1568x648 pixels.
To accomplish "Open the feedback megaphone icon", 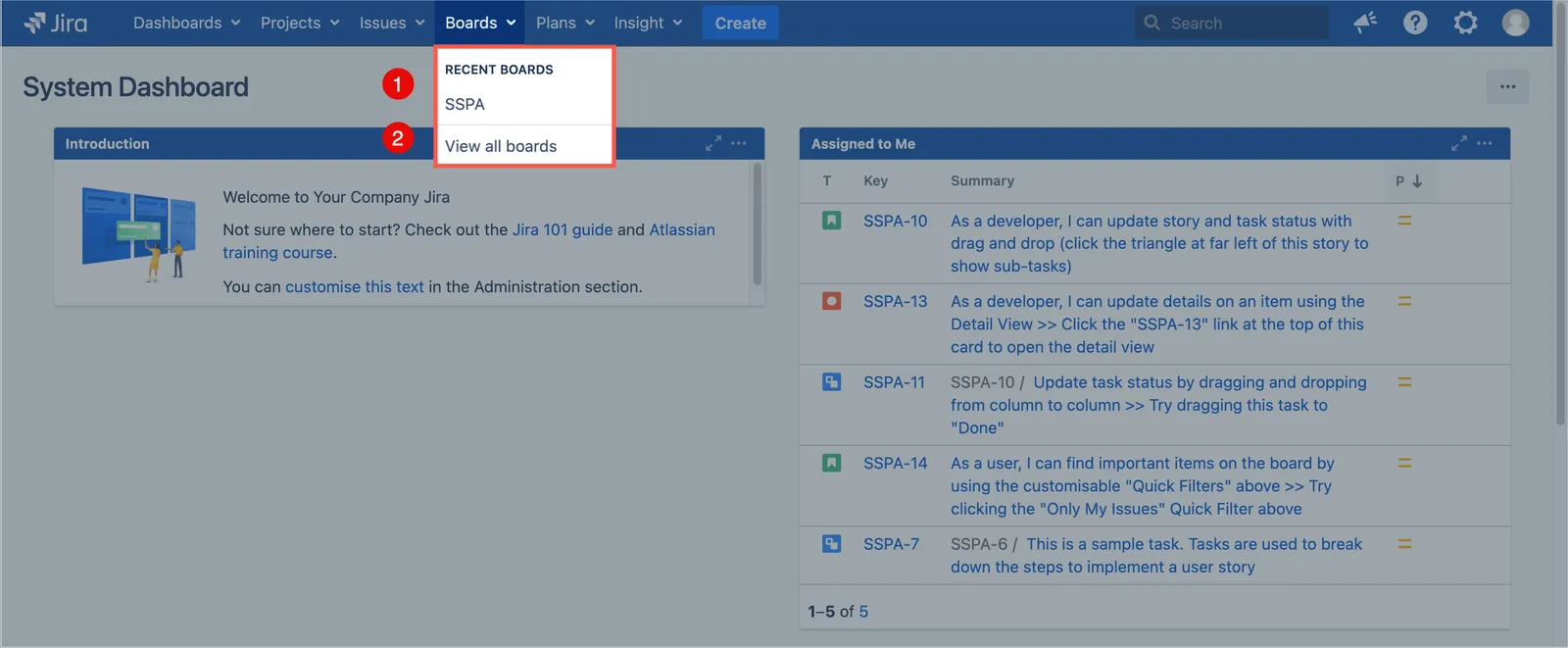I will 1365,23.
